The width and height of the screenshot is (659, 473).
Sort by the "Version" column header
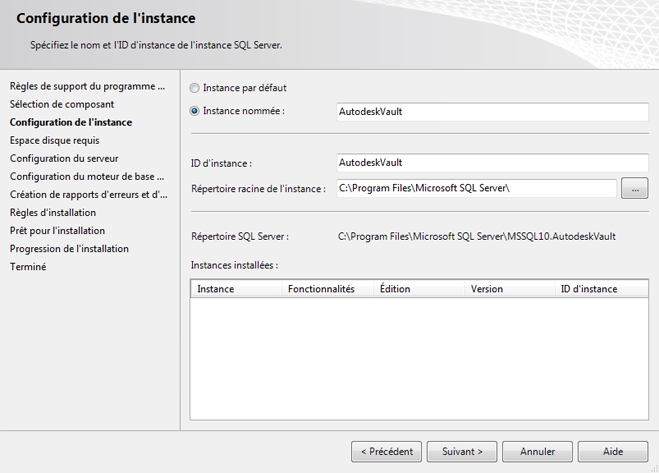tap(510, 289)
